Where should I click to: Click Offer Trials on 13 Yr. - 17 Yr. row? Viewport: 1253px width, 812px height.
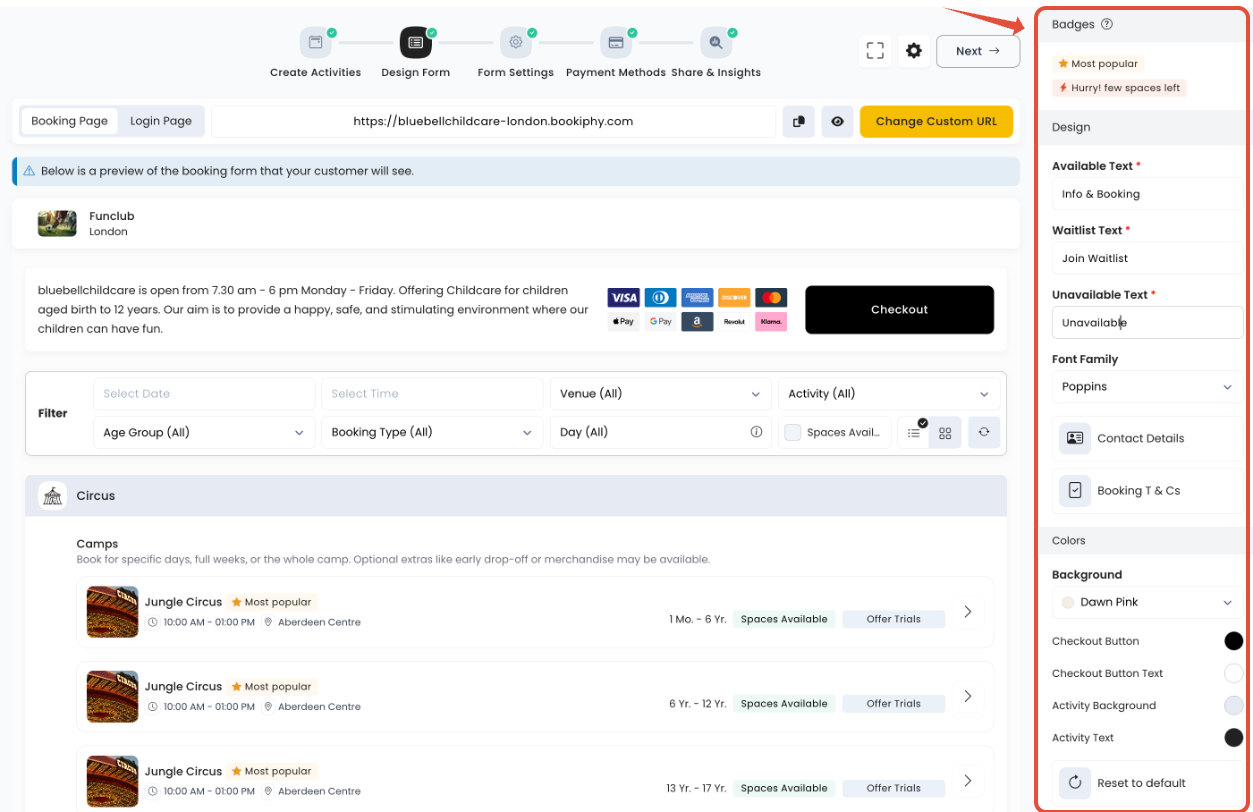tap(893, 788)
